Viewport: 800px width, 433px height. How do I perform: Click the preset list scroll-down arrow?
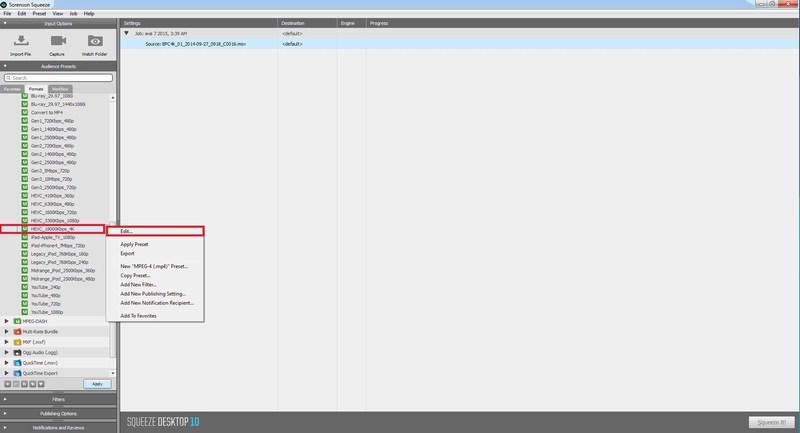tap(113, 373)
